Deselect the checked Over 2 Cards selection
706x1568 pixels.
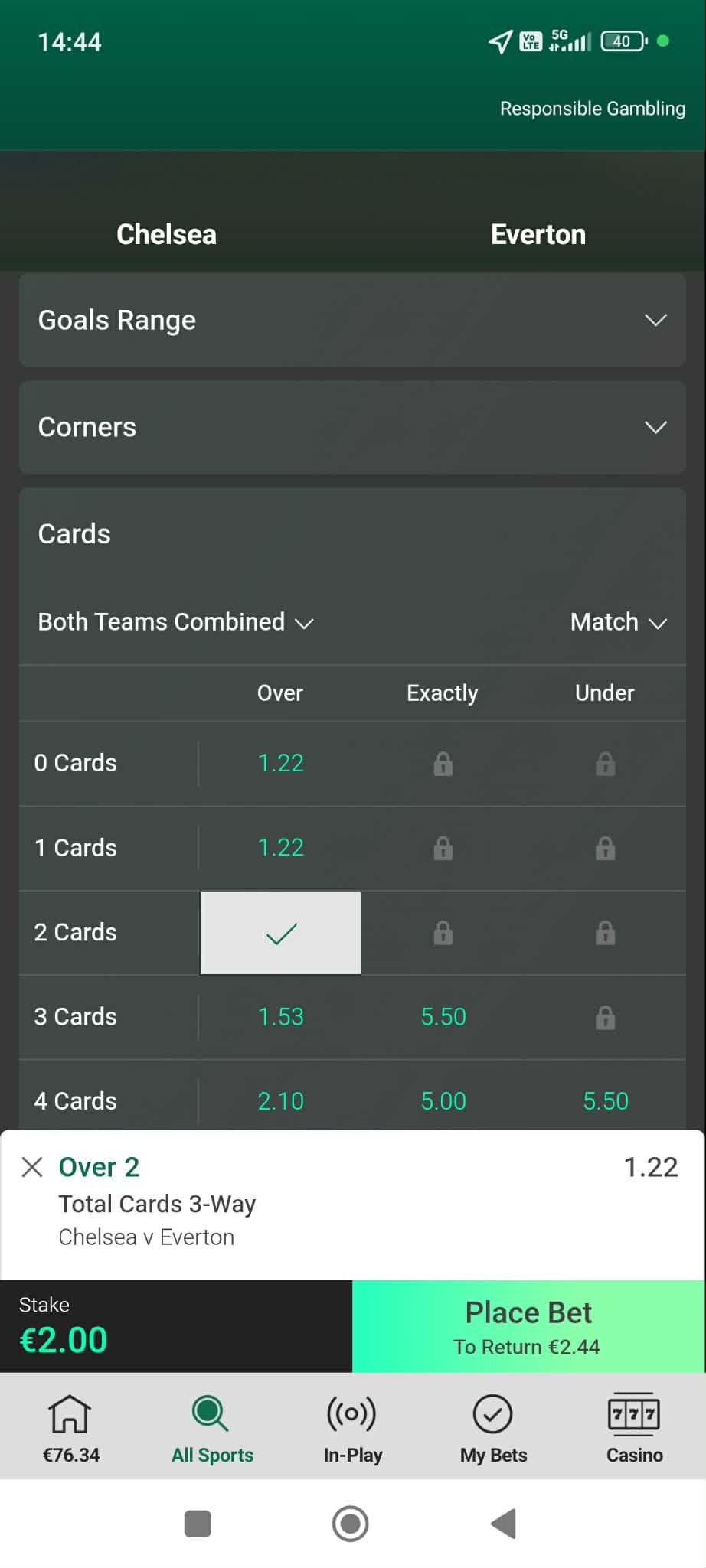280,933
